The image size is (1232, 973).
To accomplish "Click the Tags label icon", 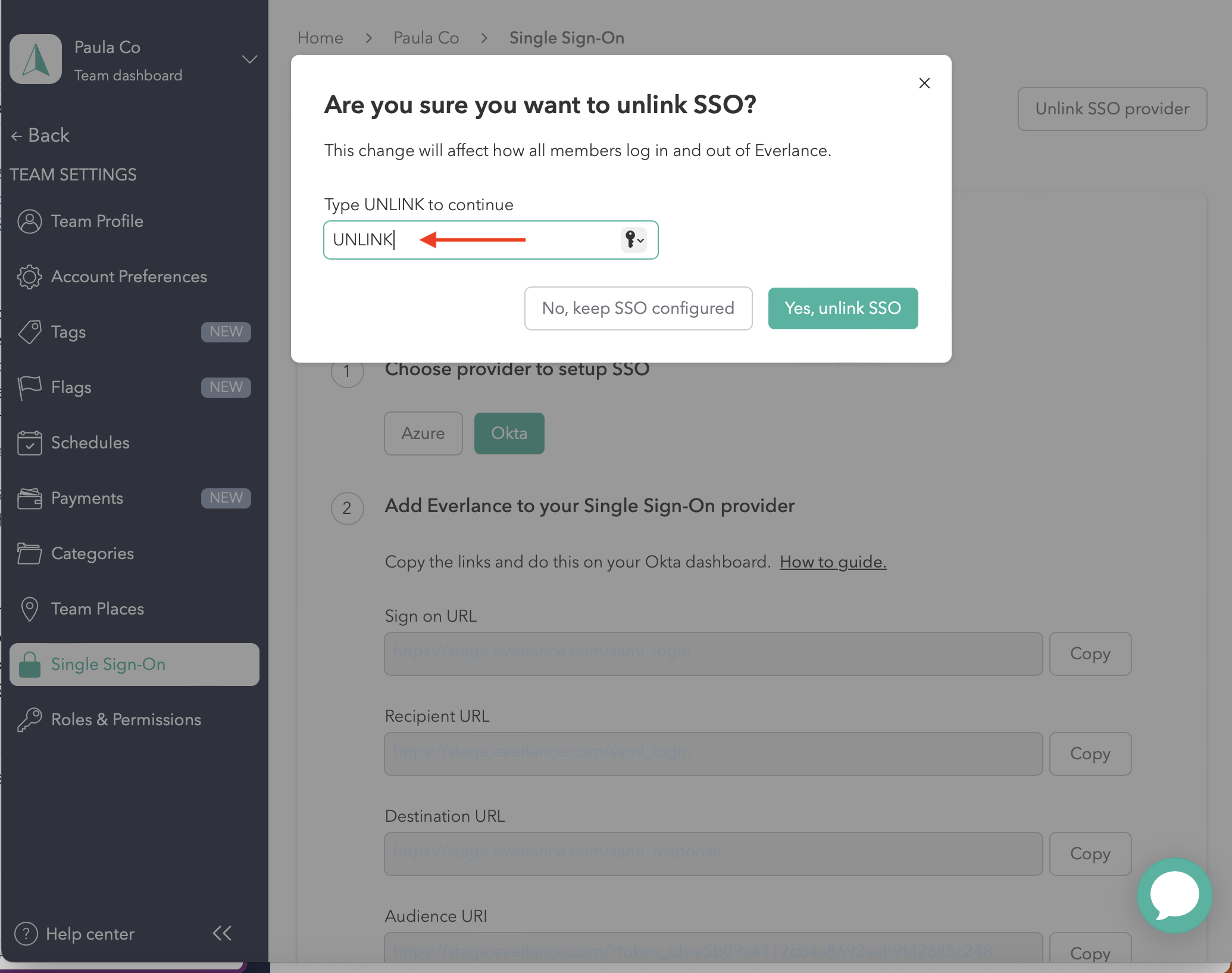I will 29,332.
